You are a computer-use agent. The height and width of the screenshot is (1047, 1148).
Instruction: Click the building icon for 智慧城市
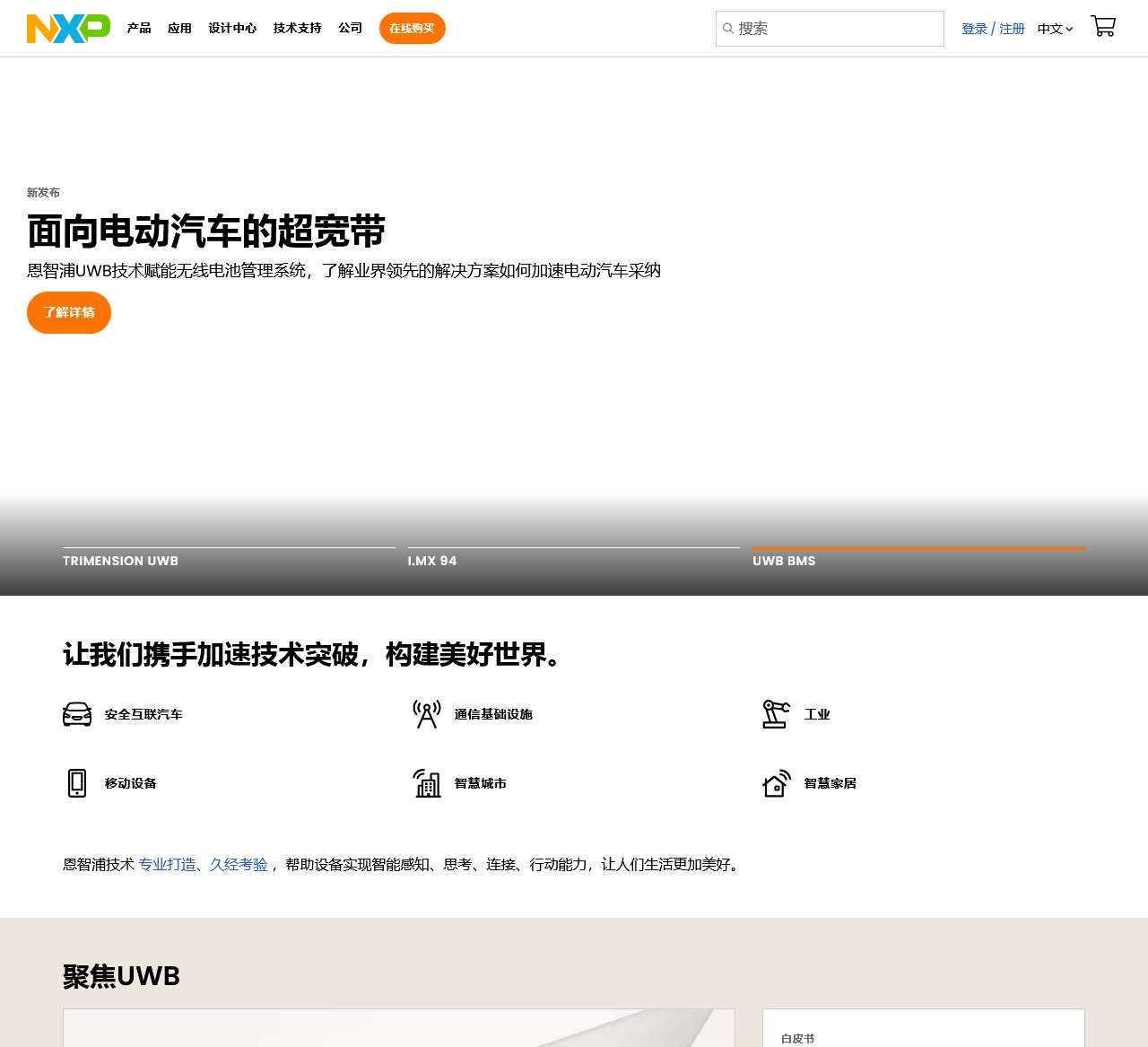(x=427, y=783)
